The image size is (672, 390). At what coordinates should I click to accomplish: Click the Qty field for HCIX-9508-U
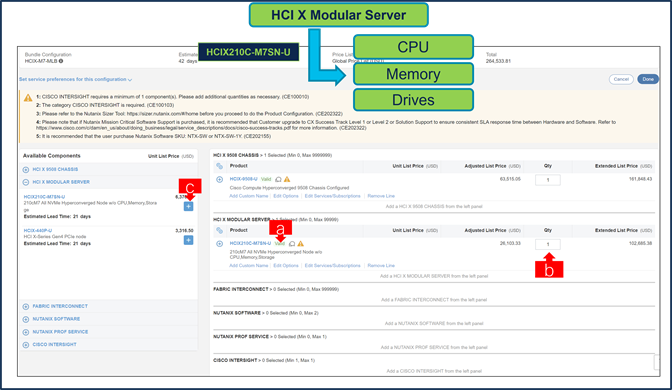click(548, 180)
